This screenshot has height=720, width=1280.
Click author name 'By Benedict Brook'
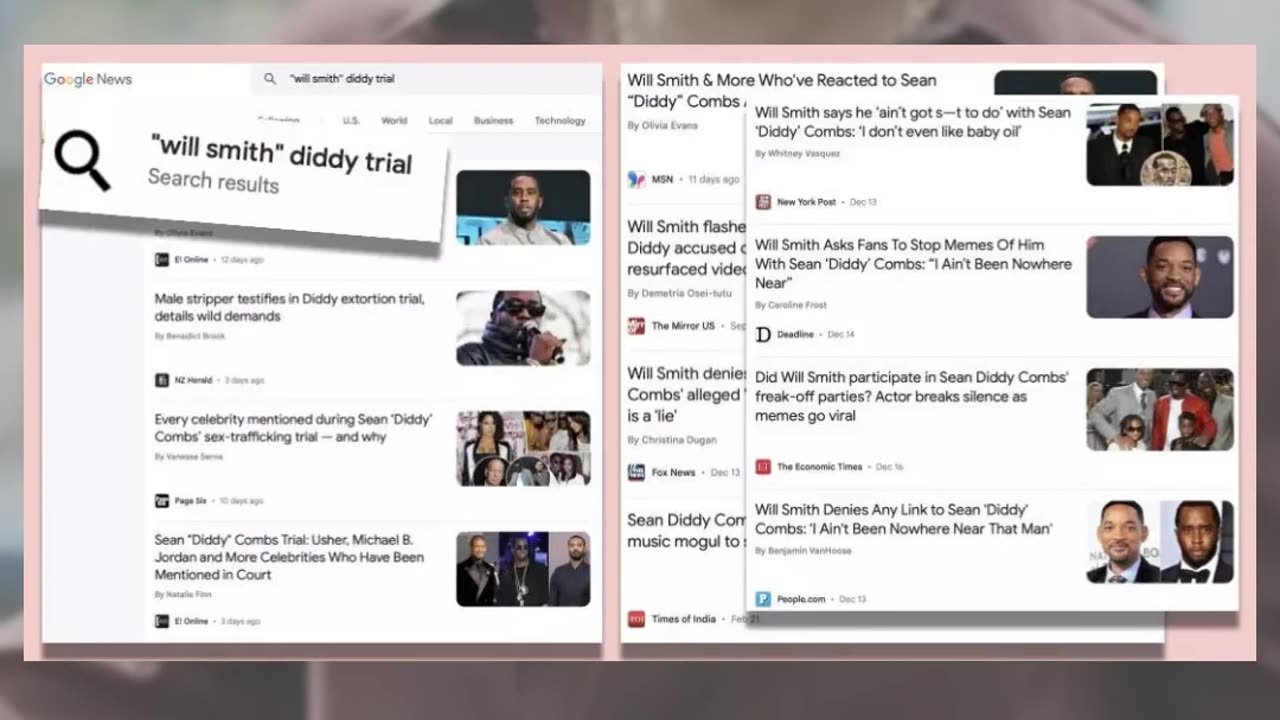[x=190, y=336]
